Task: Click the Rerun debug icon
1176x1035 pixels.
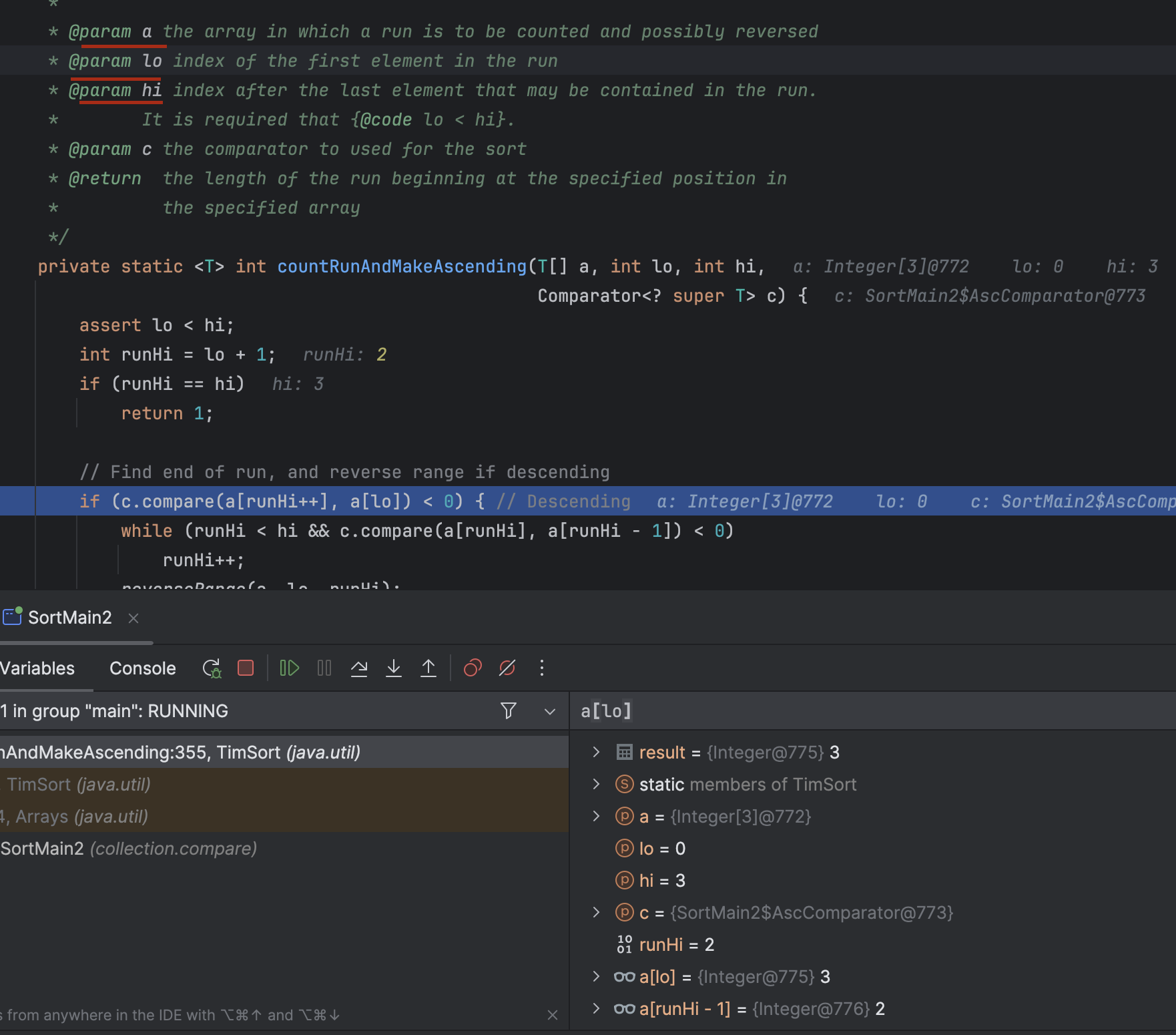Action: tap(212, 668)
